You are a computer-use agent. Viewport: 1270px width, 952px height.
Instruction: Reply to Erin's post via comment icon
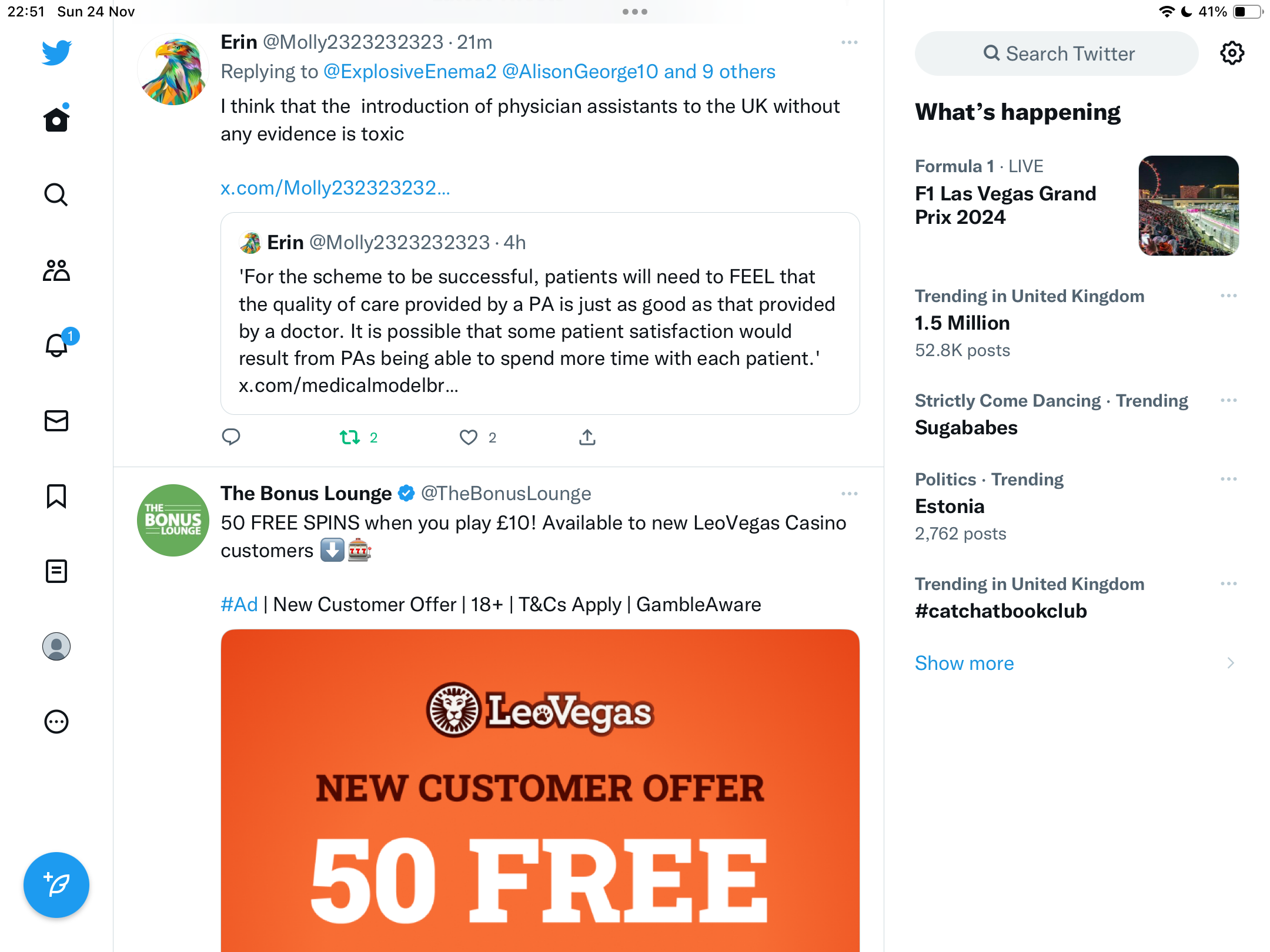(x=230, y=437)
